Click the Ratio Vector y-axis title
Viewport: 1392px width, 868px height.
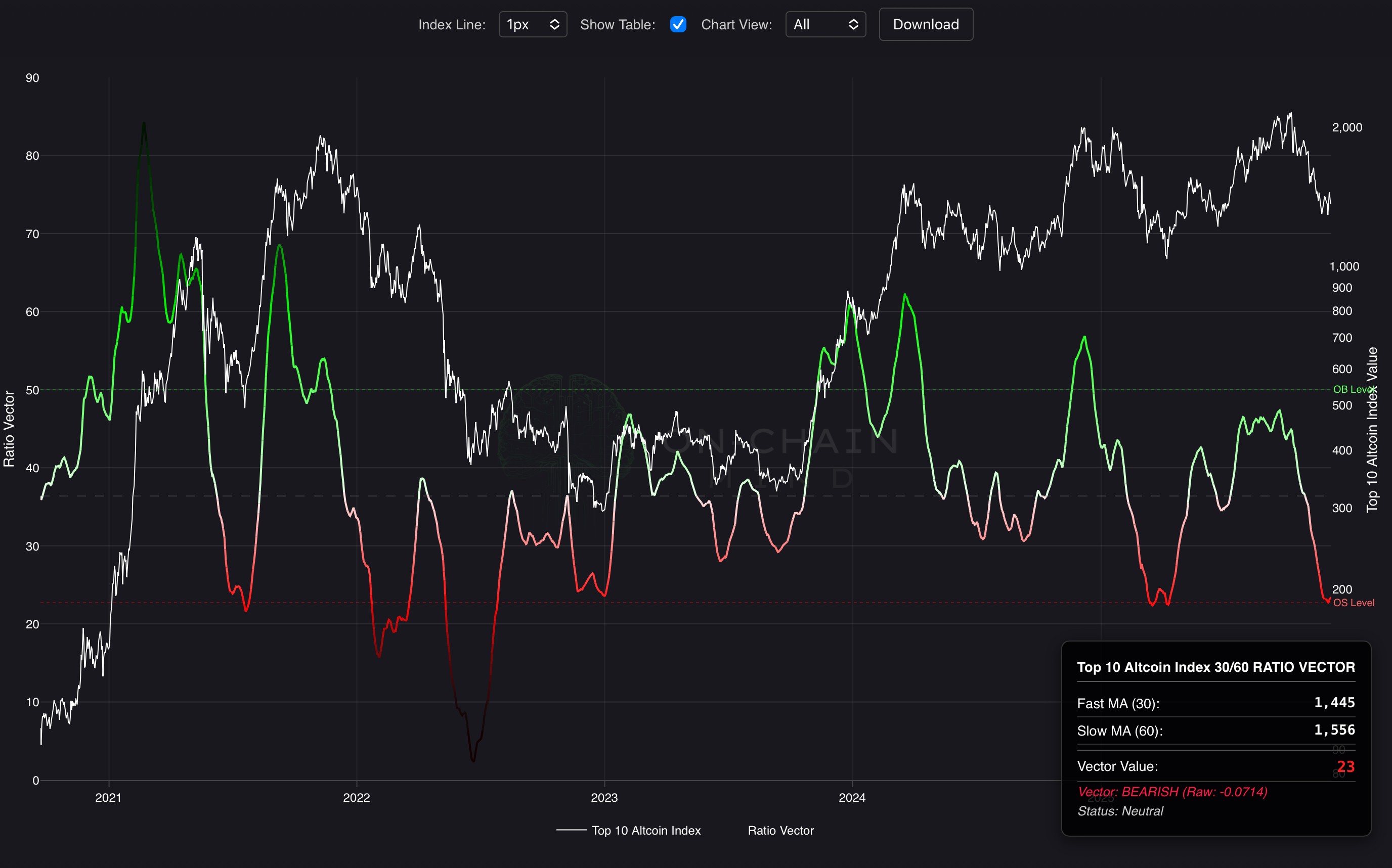(x=9, y=428)
